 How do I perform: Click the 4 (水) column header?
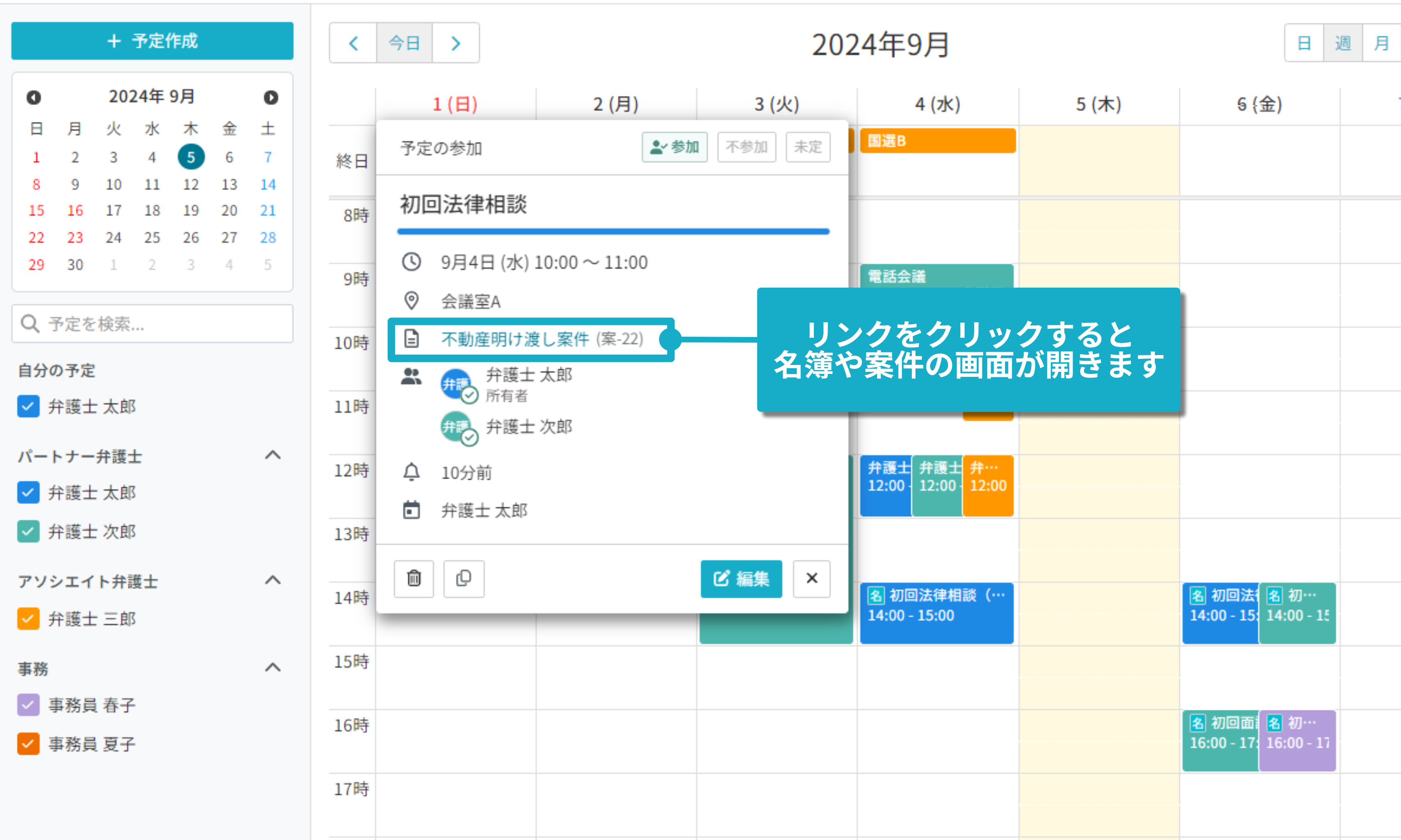coord(938,104)
